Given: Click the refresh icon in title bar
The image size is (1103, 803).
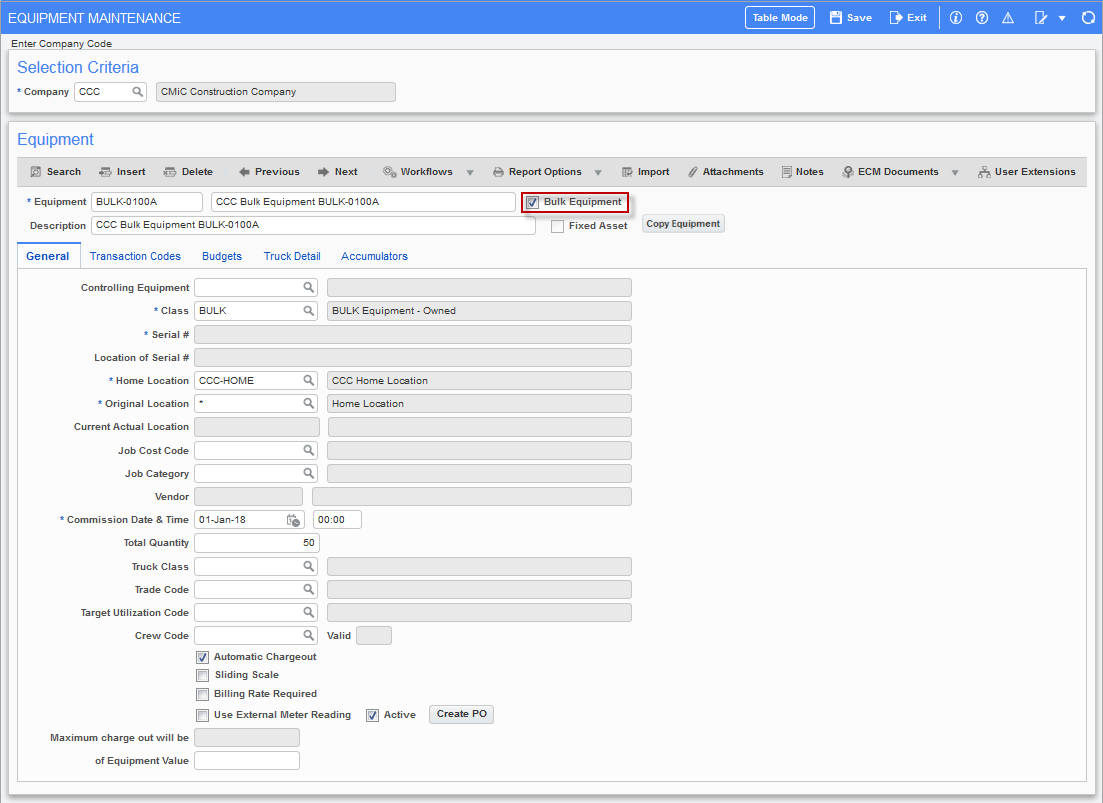Looking at the screenshot, I should point(1088,18).
